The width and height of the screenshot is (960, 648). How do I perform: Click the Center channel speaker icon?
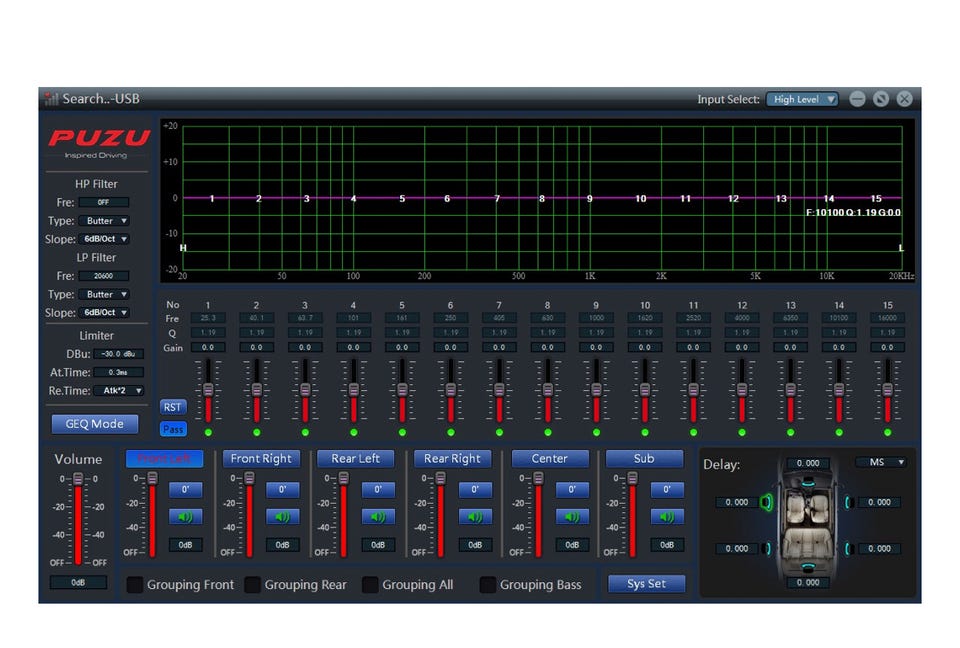[572, 517]
